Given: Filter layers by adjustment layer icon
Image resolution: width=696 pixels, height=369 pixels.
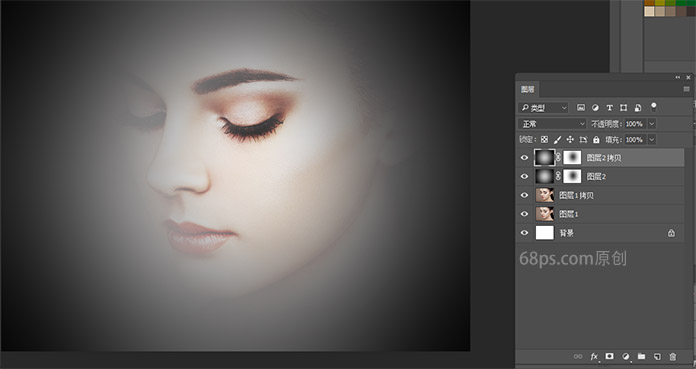Looking at the screenshot, I should click(595, 107).
